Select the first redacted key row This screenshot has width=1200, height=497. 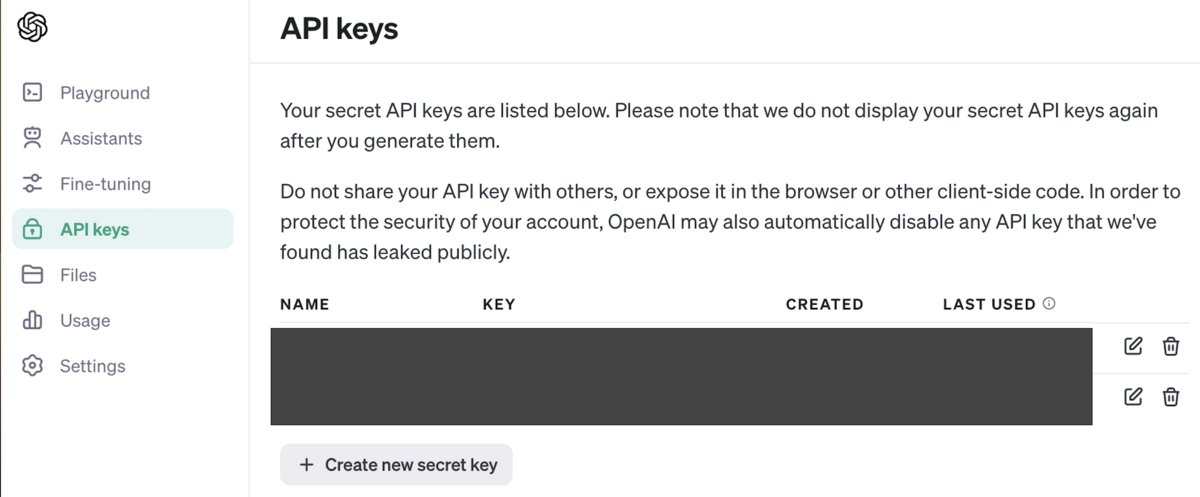[681, 350]
